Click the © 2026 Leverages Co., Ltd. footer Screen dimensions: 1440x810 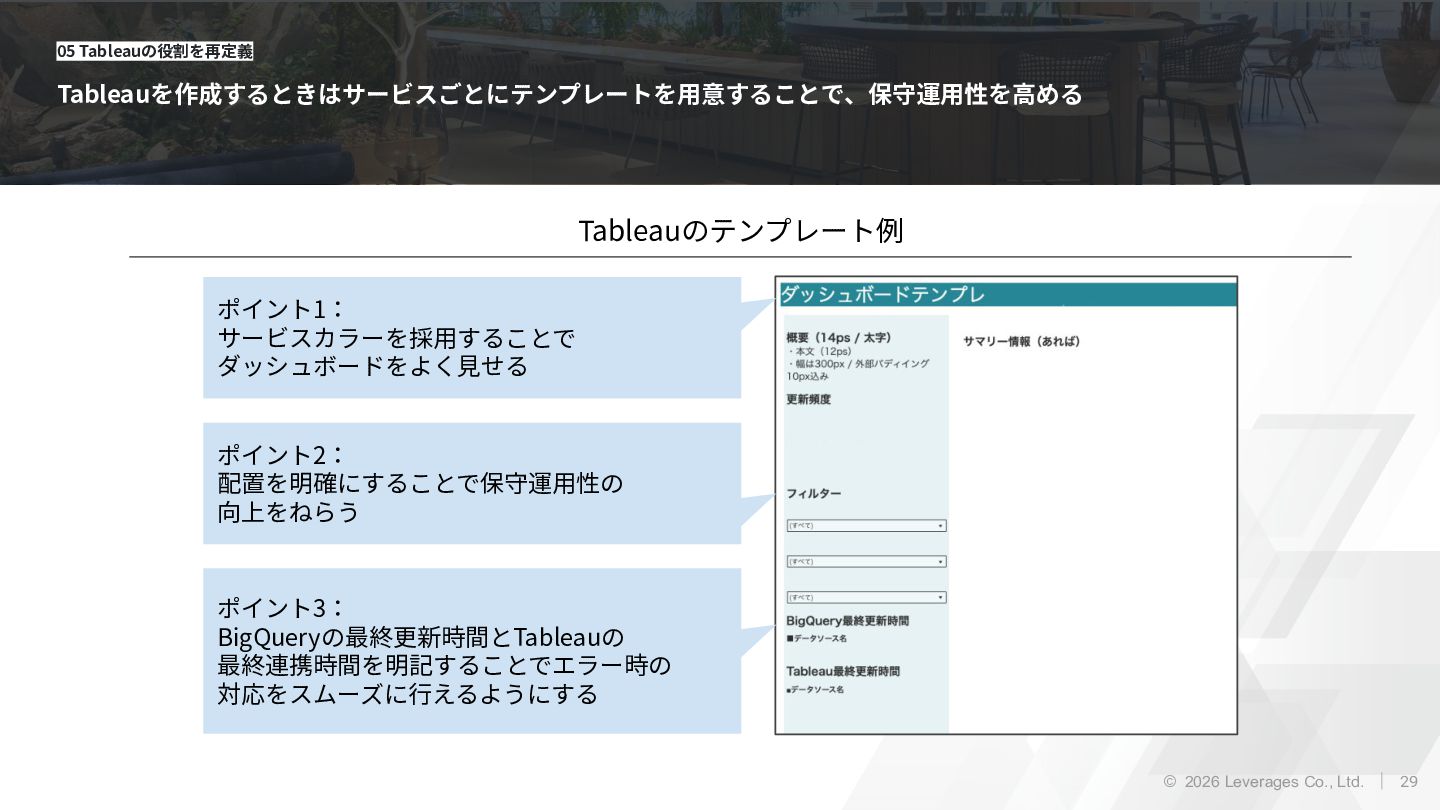point(1263,782)
